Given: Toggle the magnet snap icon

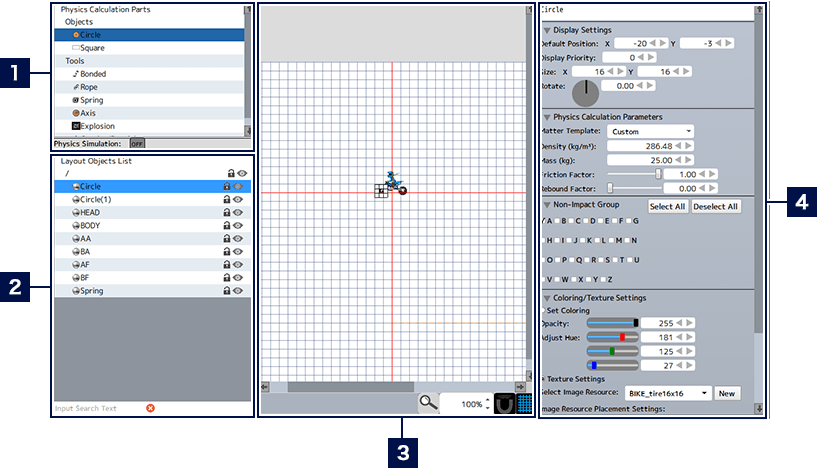Looking at the screenshot, I should pos(504,404).
